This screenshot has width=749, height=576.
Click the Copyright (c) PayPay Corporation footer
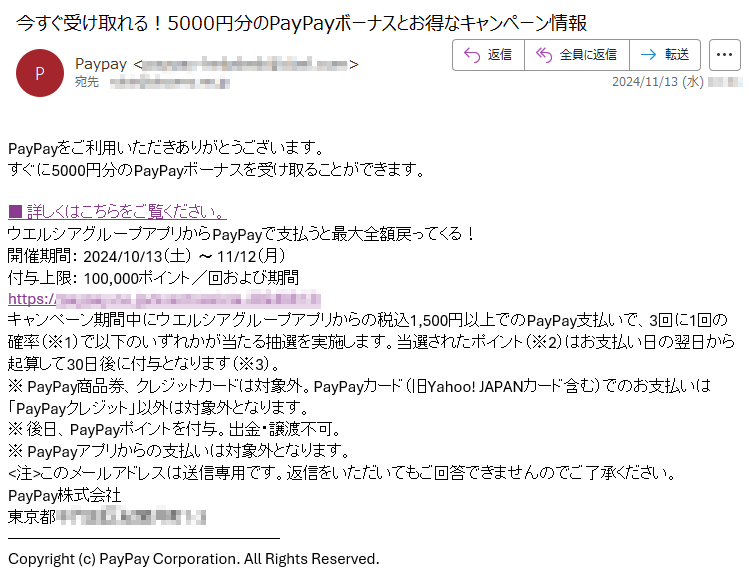coord(193,559)
